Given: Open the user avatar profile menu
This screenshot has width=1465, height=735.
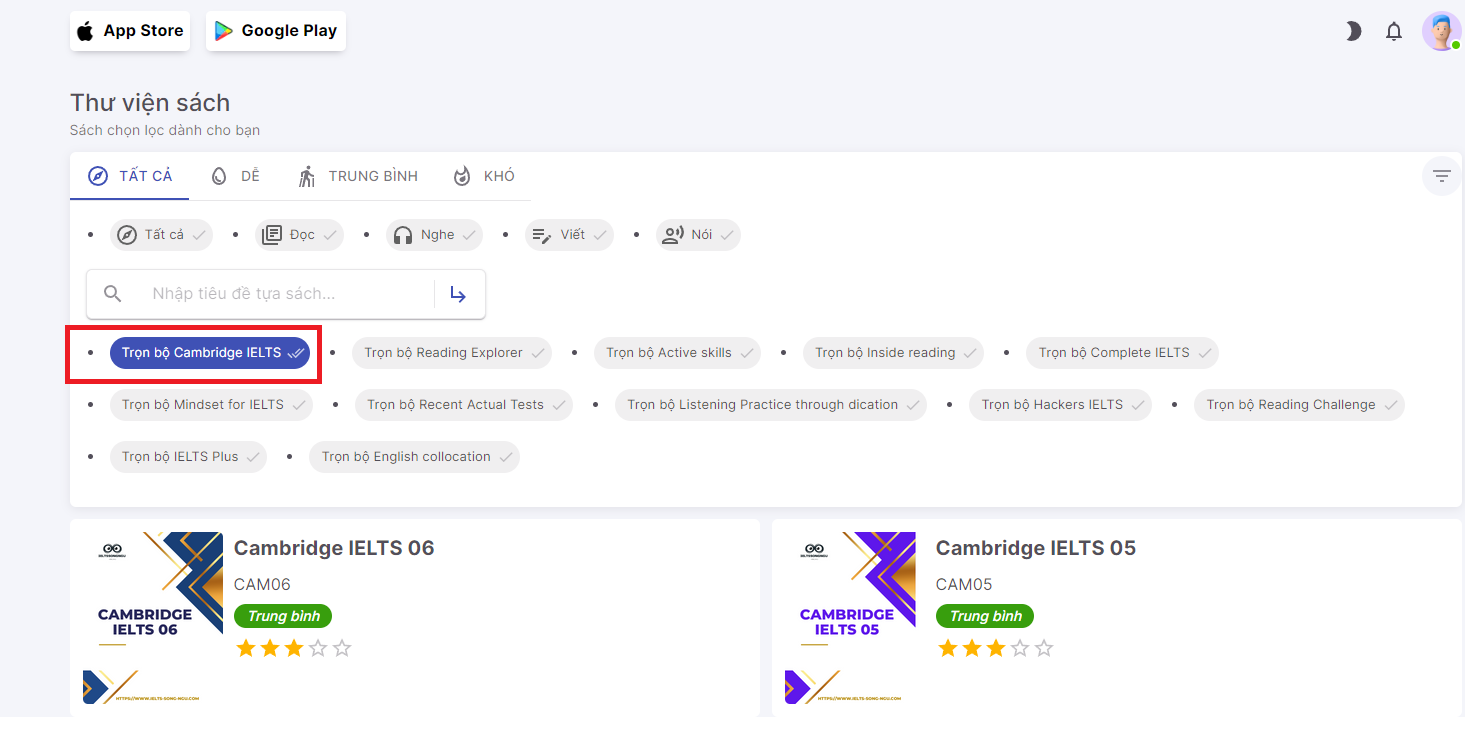Looking at the screenshot, I should [x=1441, y=31].
